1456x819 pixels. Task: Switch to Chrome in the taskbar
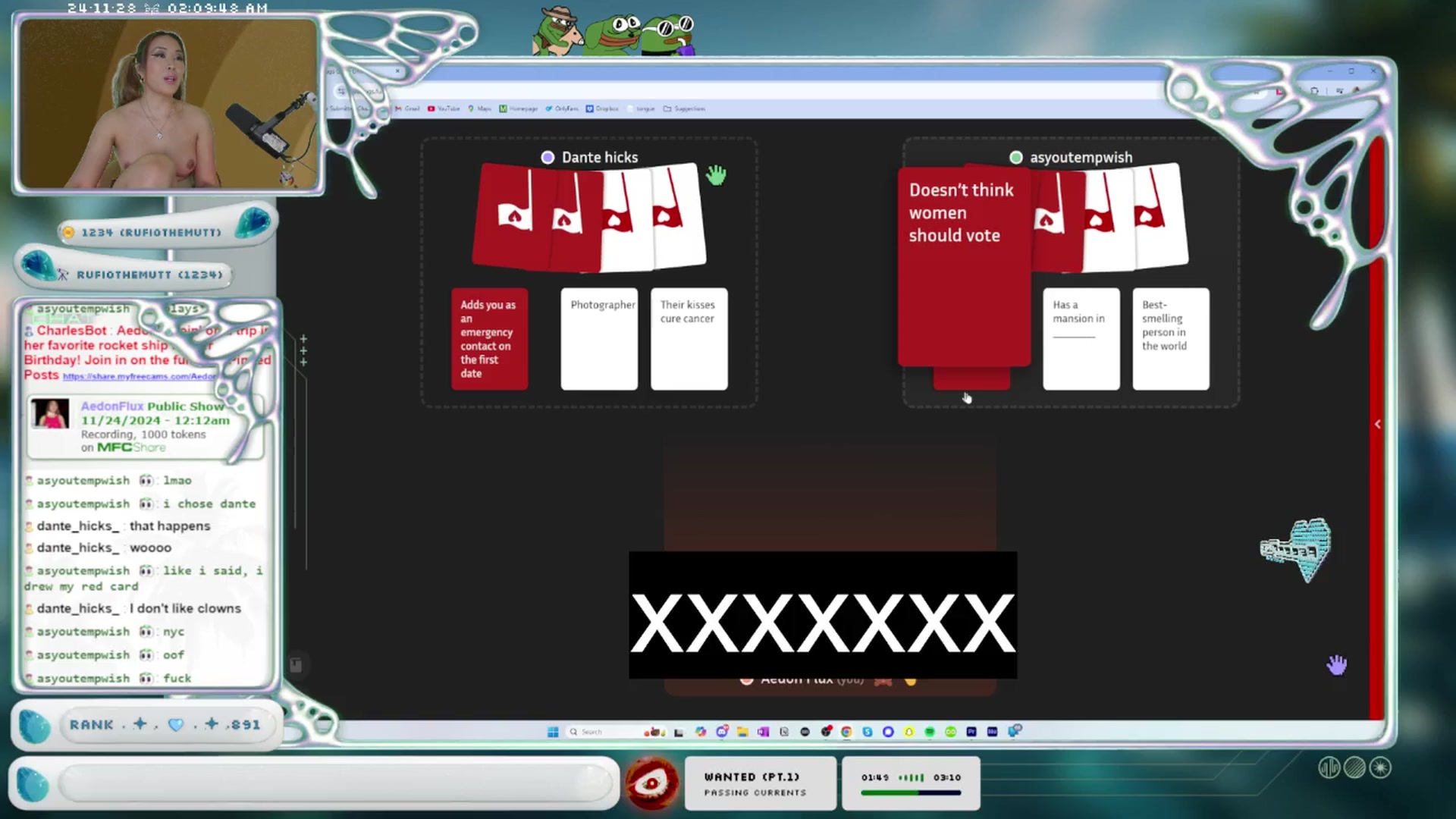846,732
